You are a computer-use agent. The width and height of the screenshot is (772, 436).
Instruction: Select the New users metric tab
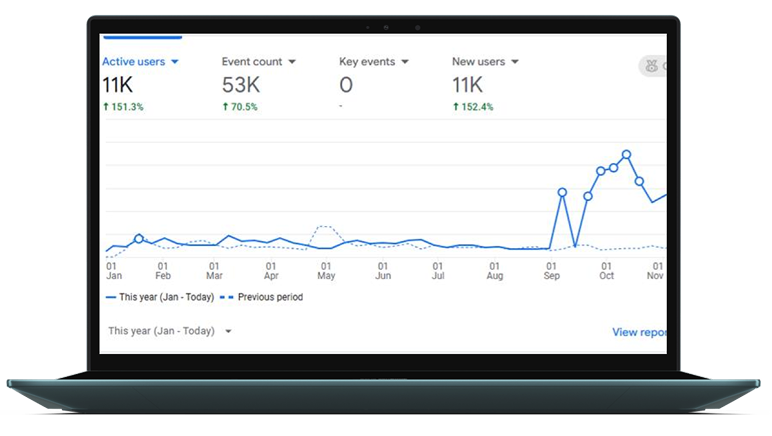[480, 62]
